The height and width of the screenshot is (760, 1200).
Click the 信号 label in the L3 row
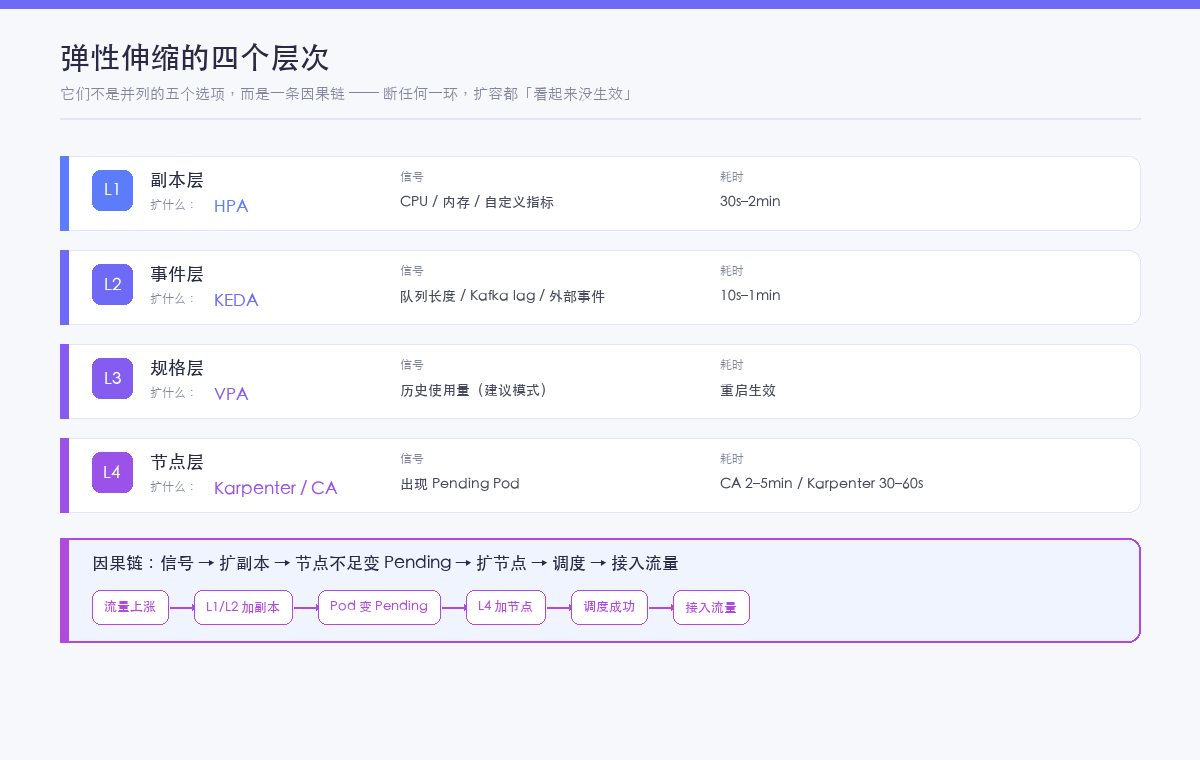point(412,365)
